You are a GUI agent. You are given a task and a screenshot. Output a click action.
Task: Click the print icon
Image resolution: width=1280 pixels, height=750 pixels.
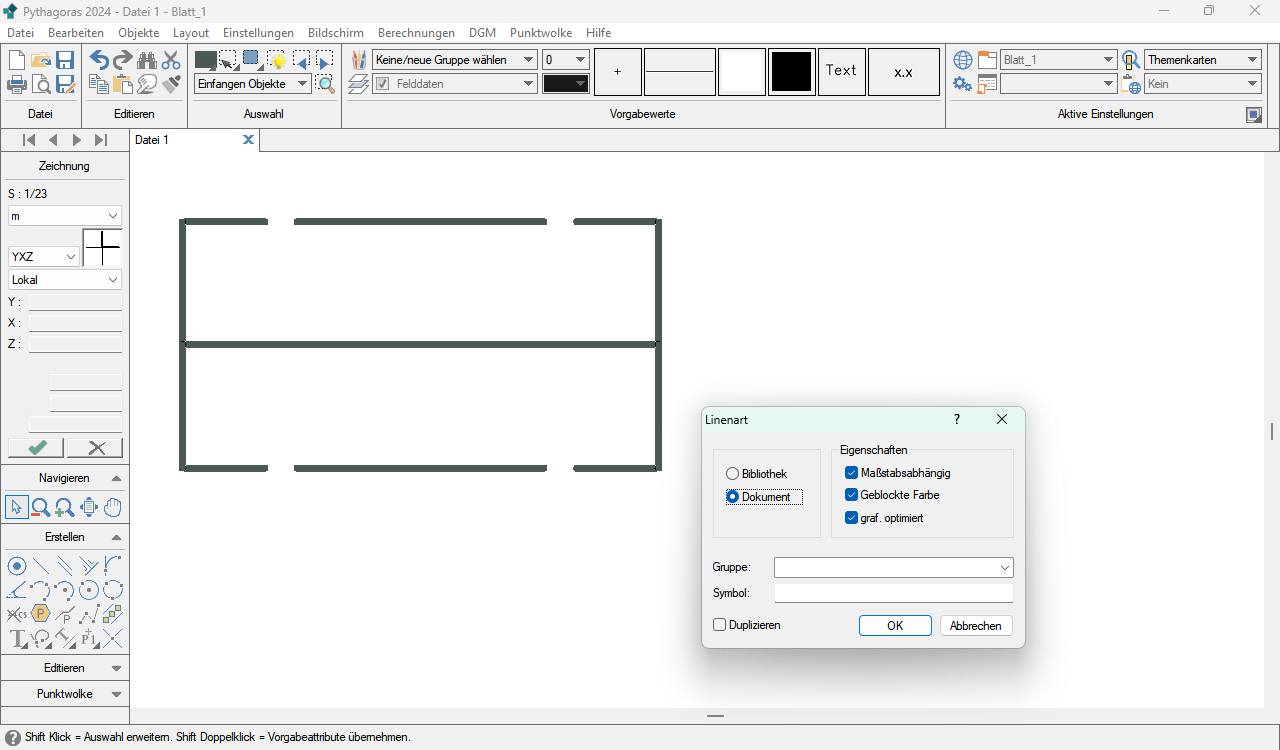click(17, 84)
